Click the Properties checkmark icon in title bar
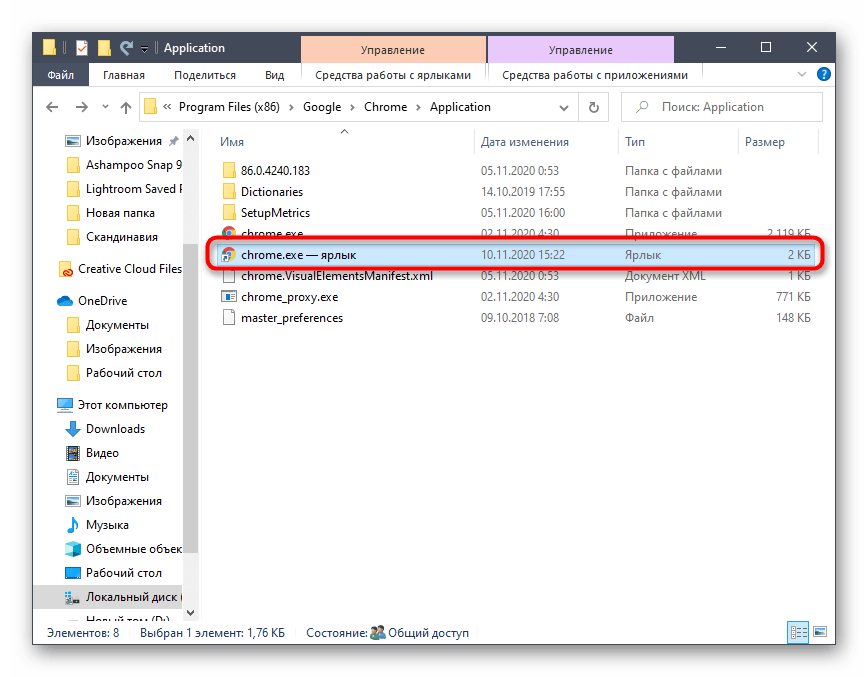The image size is (868, 677). pyautogui.click(x=81, y=48)
